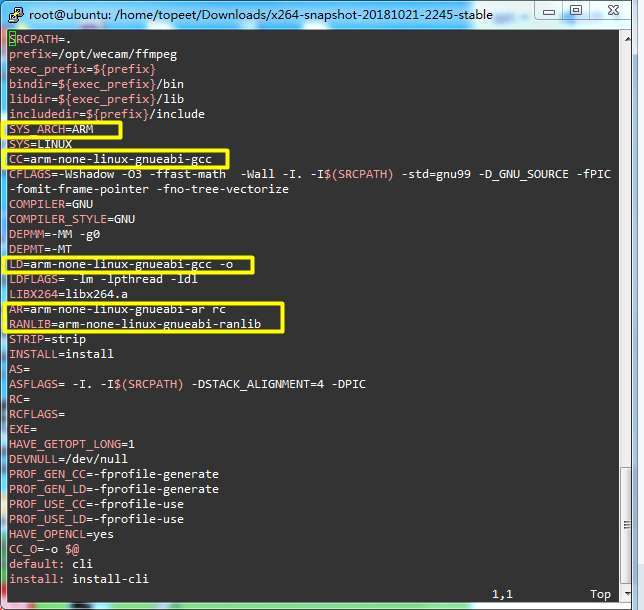Image resolution: width=644 pixels, height=610 pixels.
Task: Click the scrollbar up arrow
Action: pyautogui.click(x=627, y=39)
